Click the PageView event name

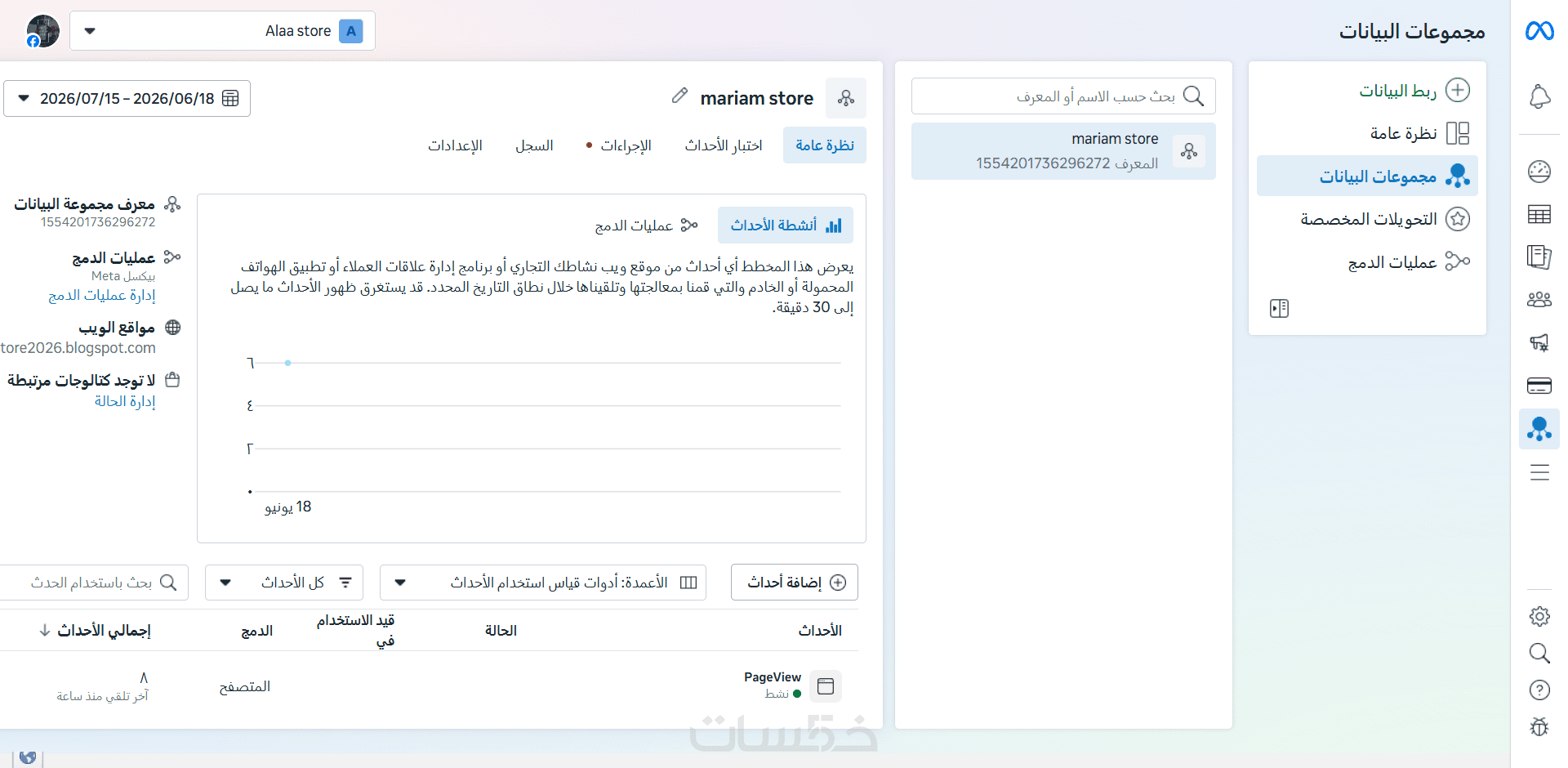tap(773, 677)
